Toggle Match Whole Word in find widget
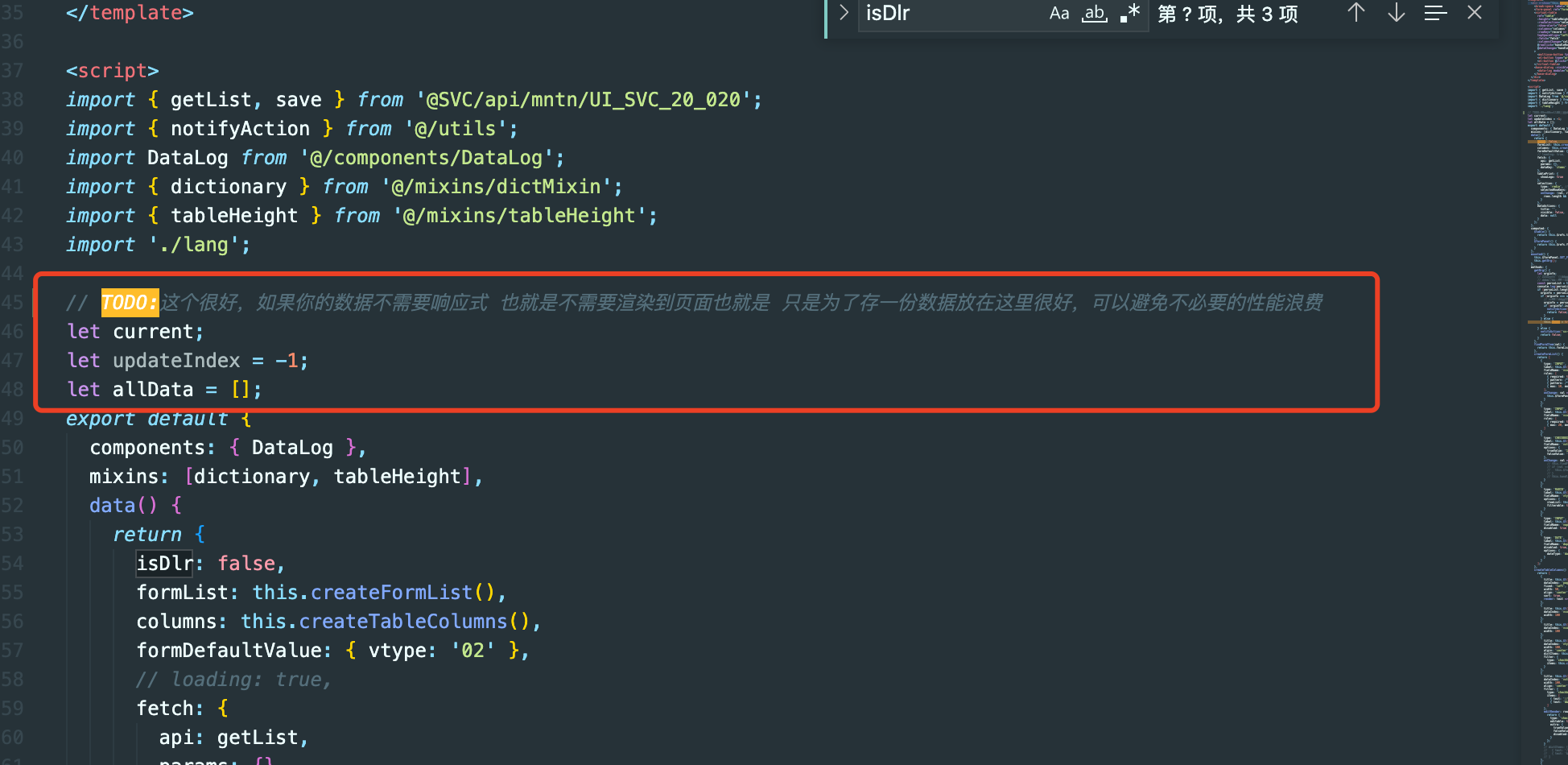Screen dimensions: 1568x765 tap(1095, 13)
